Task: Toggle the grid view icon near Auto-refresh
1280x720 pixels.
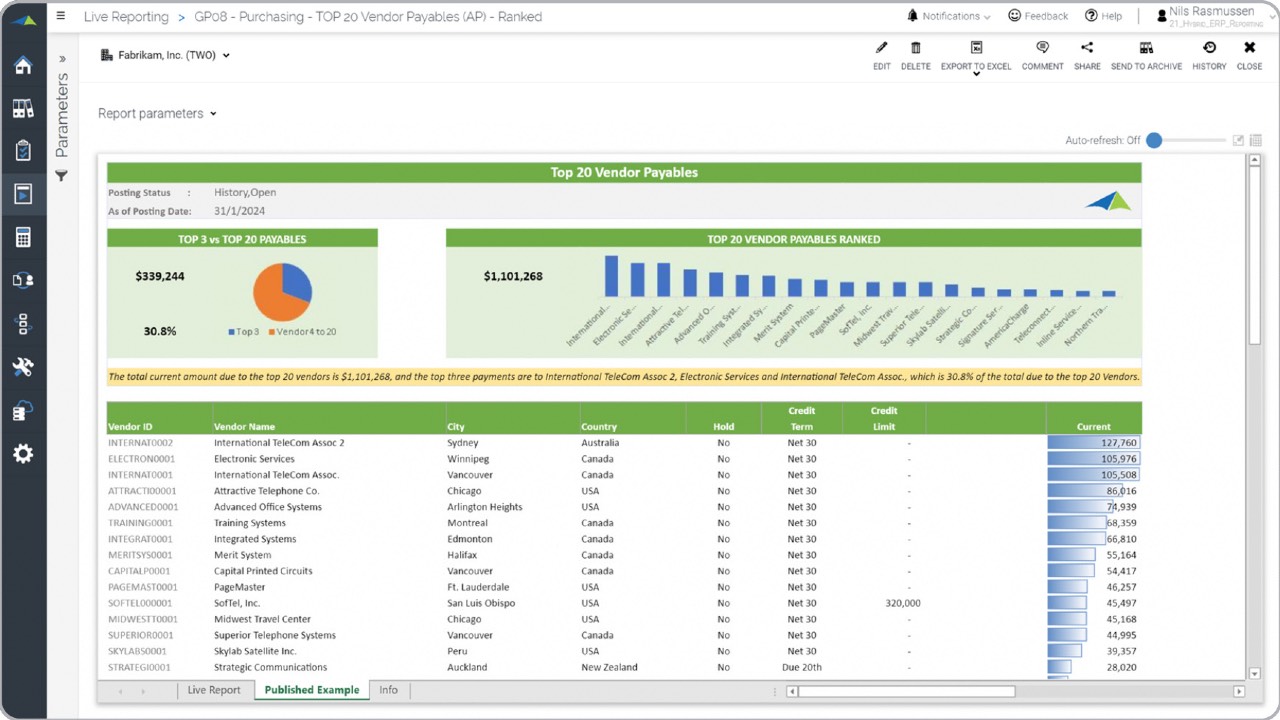Action: (x=1255, y=140)
